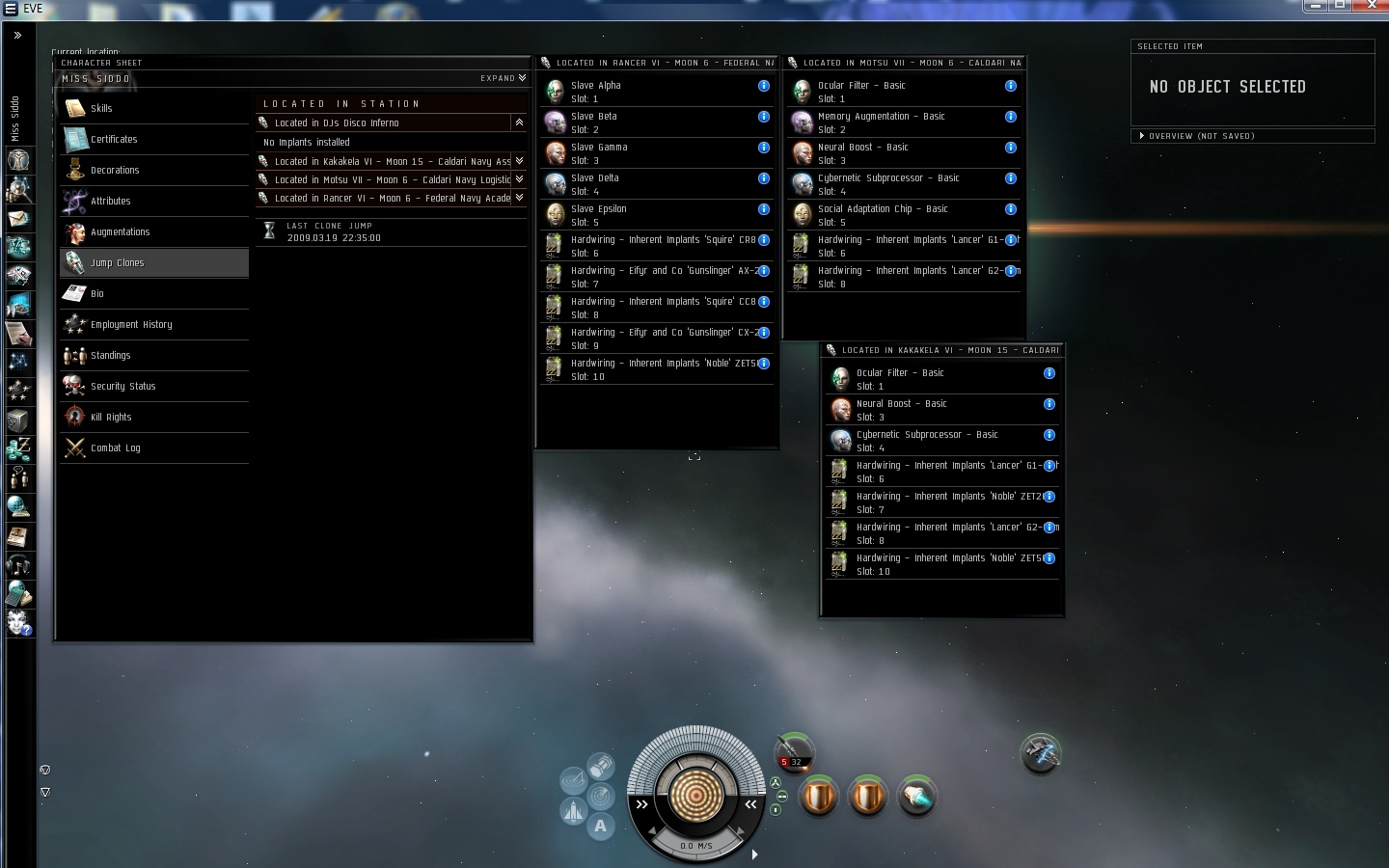Open the cargo hold button on the ship HUD
The image size is (1389, 868).
(x=601, y=767)
